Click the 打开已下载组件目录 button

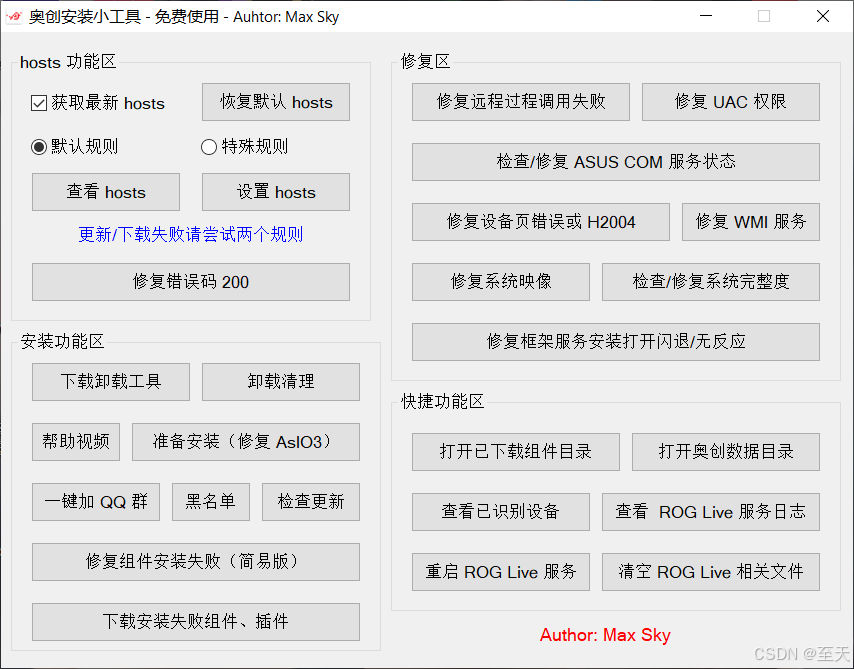[516, 452]
